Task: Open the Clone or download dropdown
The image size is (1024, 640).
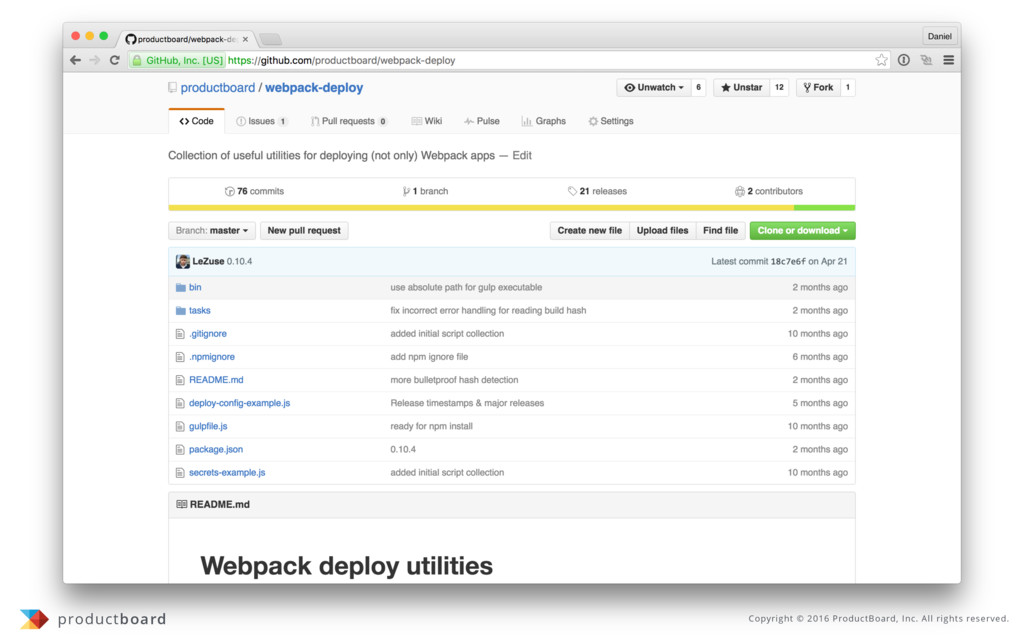Action: pos(802,231)
